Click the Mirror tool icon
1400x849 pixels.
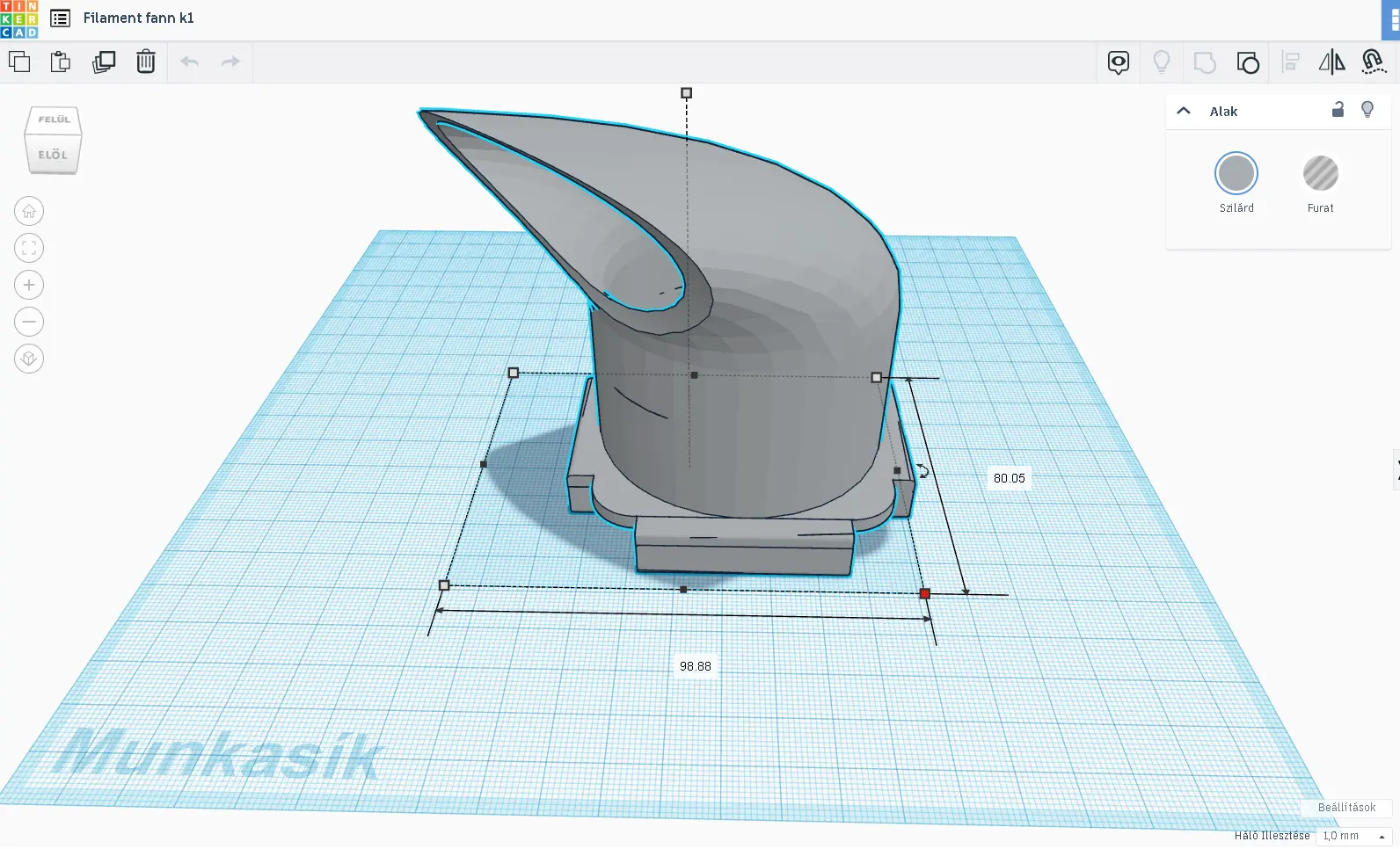coord(1332,62)
